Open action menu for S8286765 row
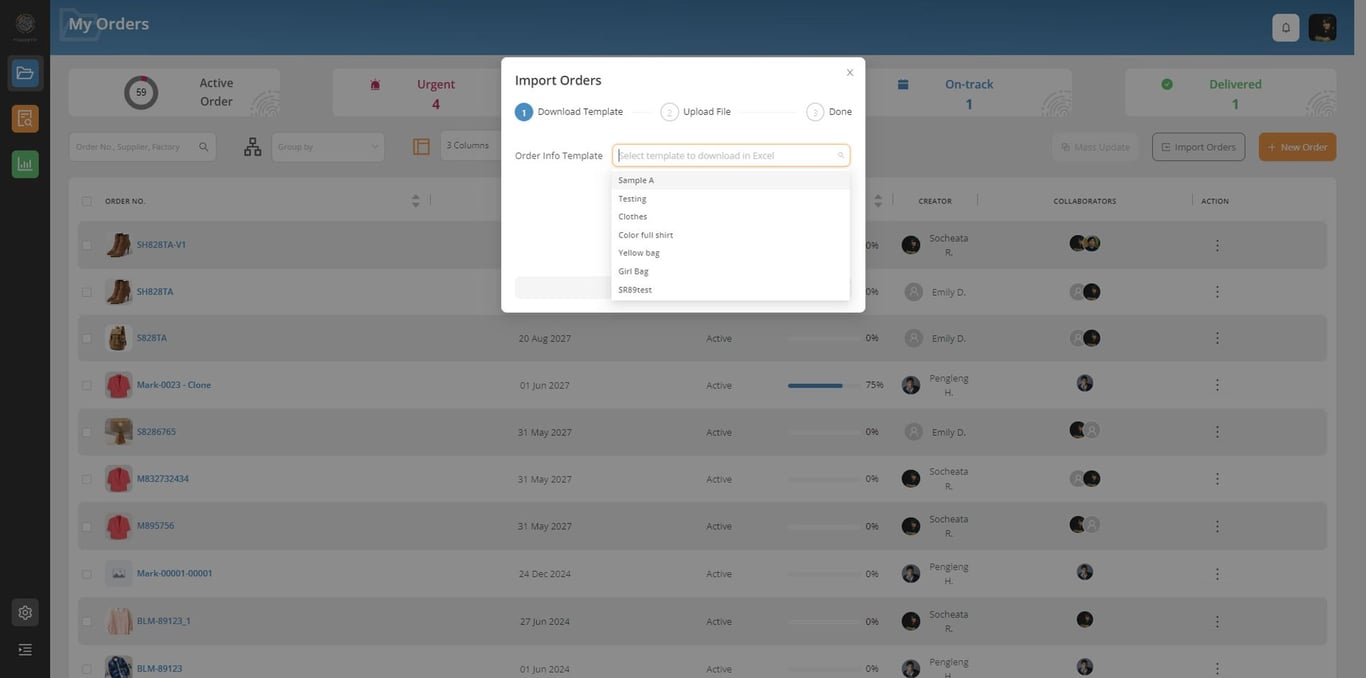This screenshot has width=1366, height=678. pyautogui.click(x=1217, y=432)
